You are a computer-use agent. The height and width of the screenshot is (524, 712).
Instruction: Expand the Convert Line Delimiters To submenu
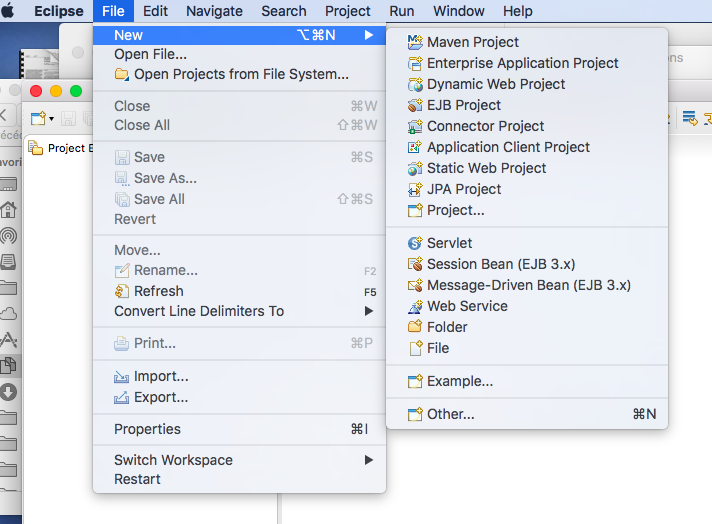pyautogui.click(x=369, y=311)
